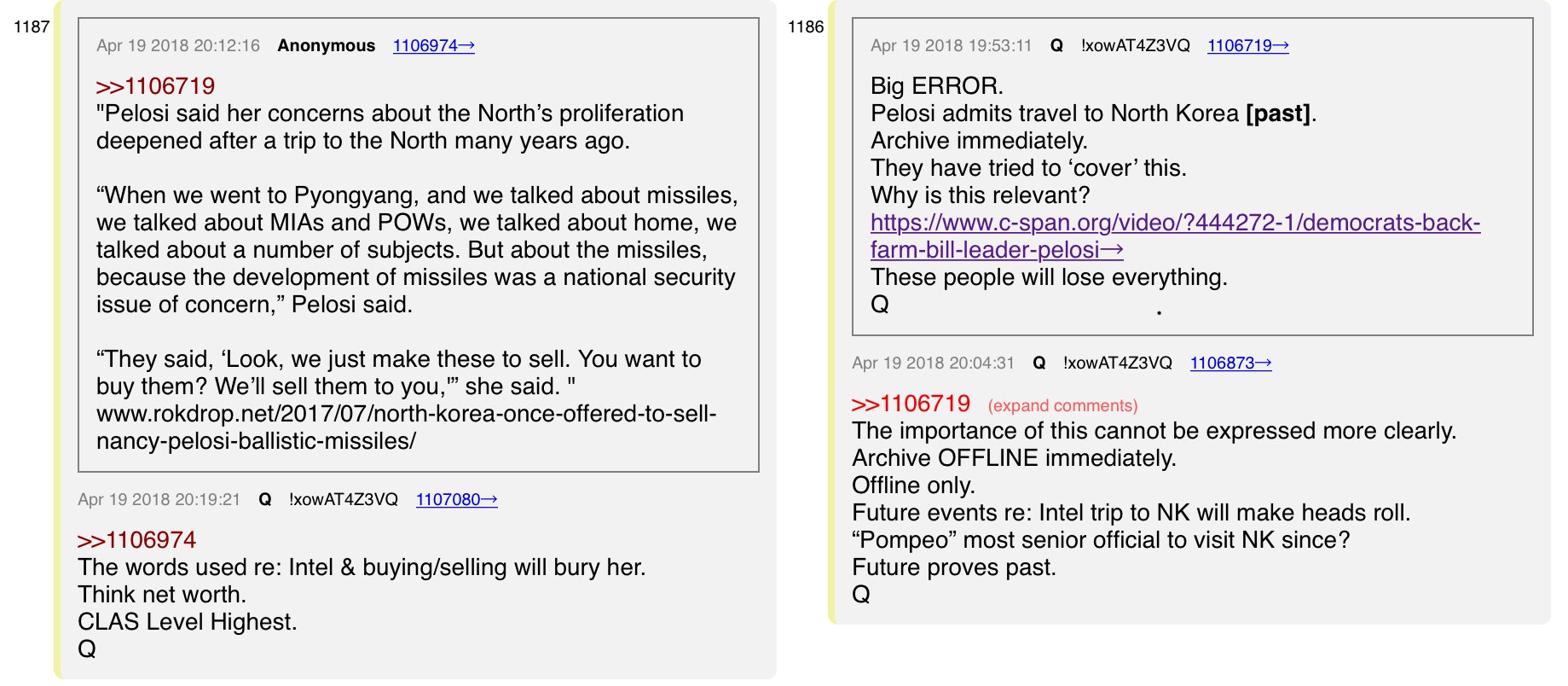Screen dimensions: 1568x686
Task: Open post link 1107080 beside Q tripcode
Action: (x=455, y=500)
